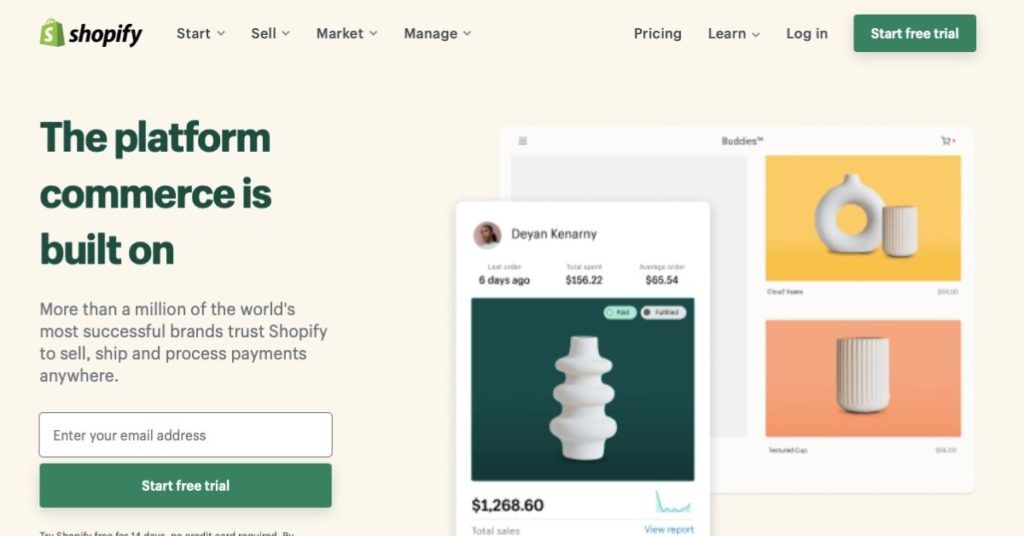Expand the Learn dropdown
Image resolution: width=1024 pixels, height=536 pixels.
tap(733, 33)
